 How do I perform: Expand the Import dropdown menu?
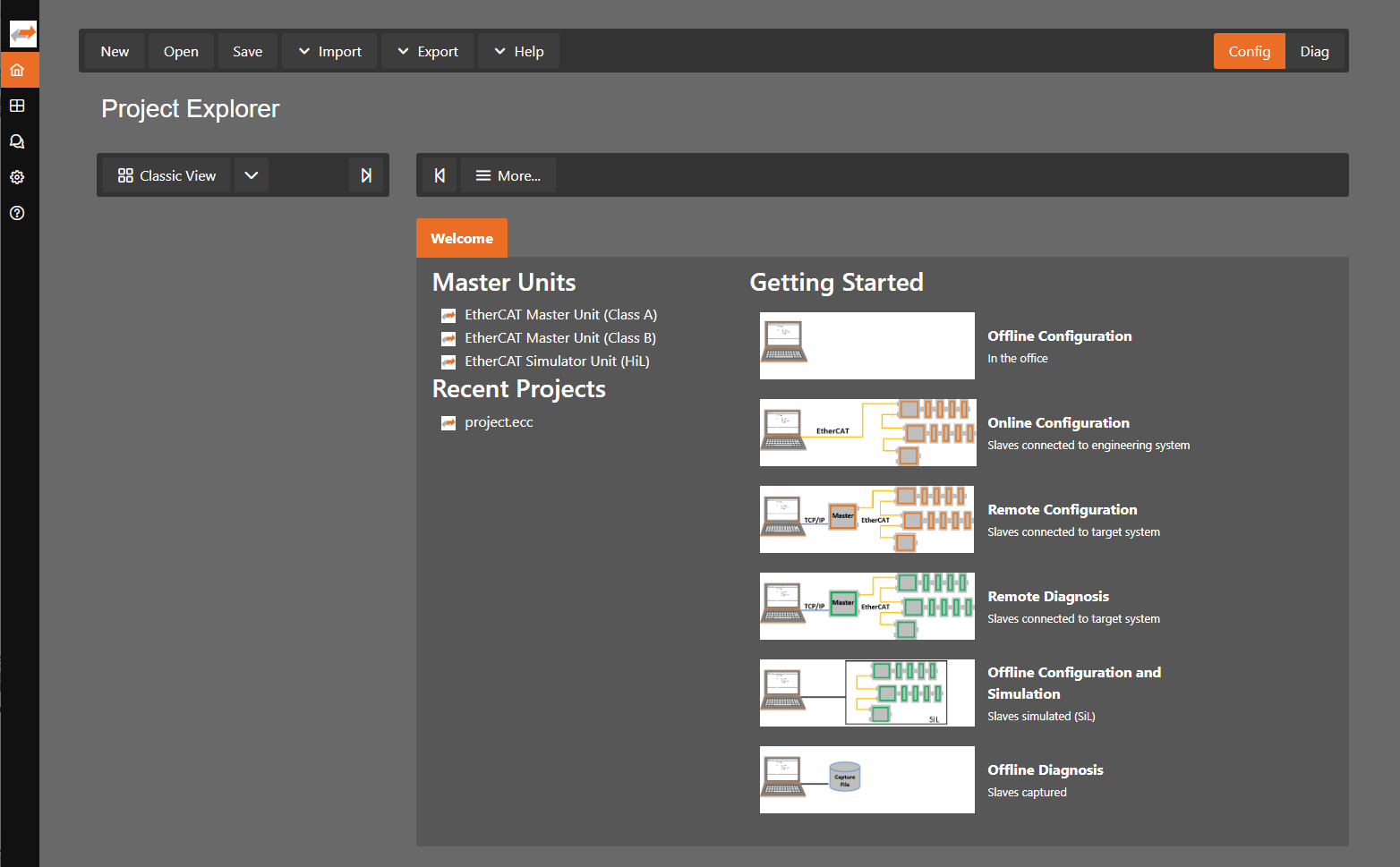[330, 52]
